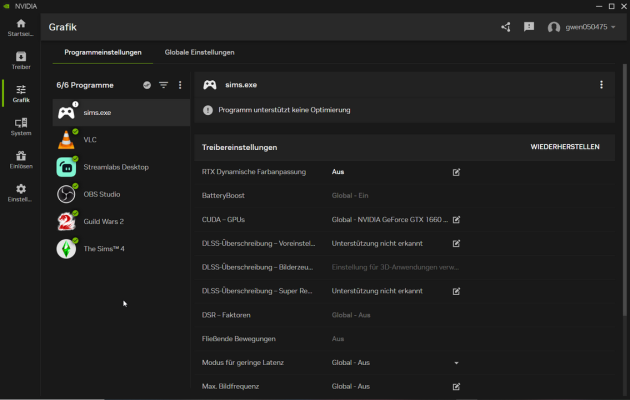
Task: Select VLC in the program list
Action: coord(121,140)
